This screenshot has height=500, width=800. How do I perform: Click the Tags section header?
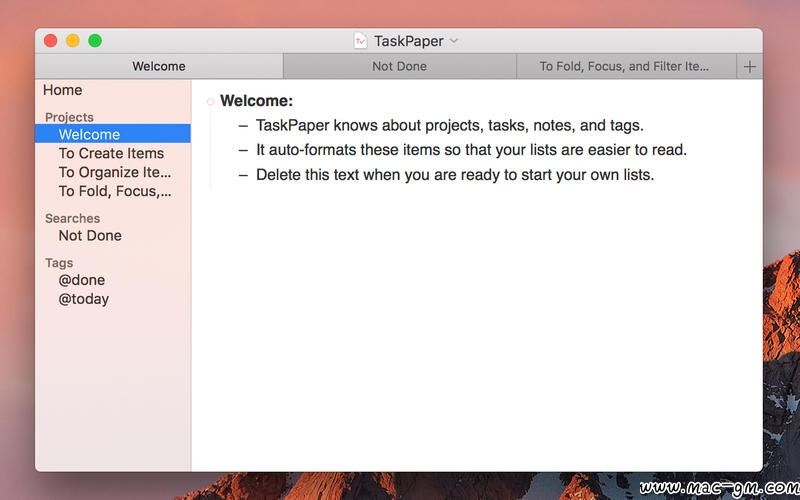click(59, 263)
